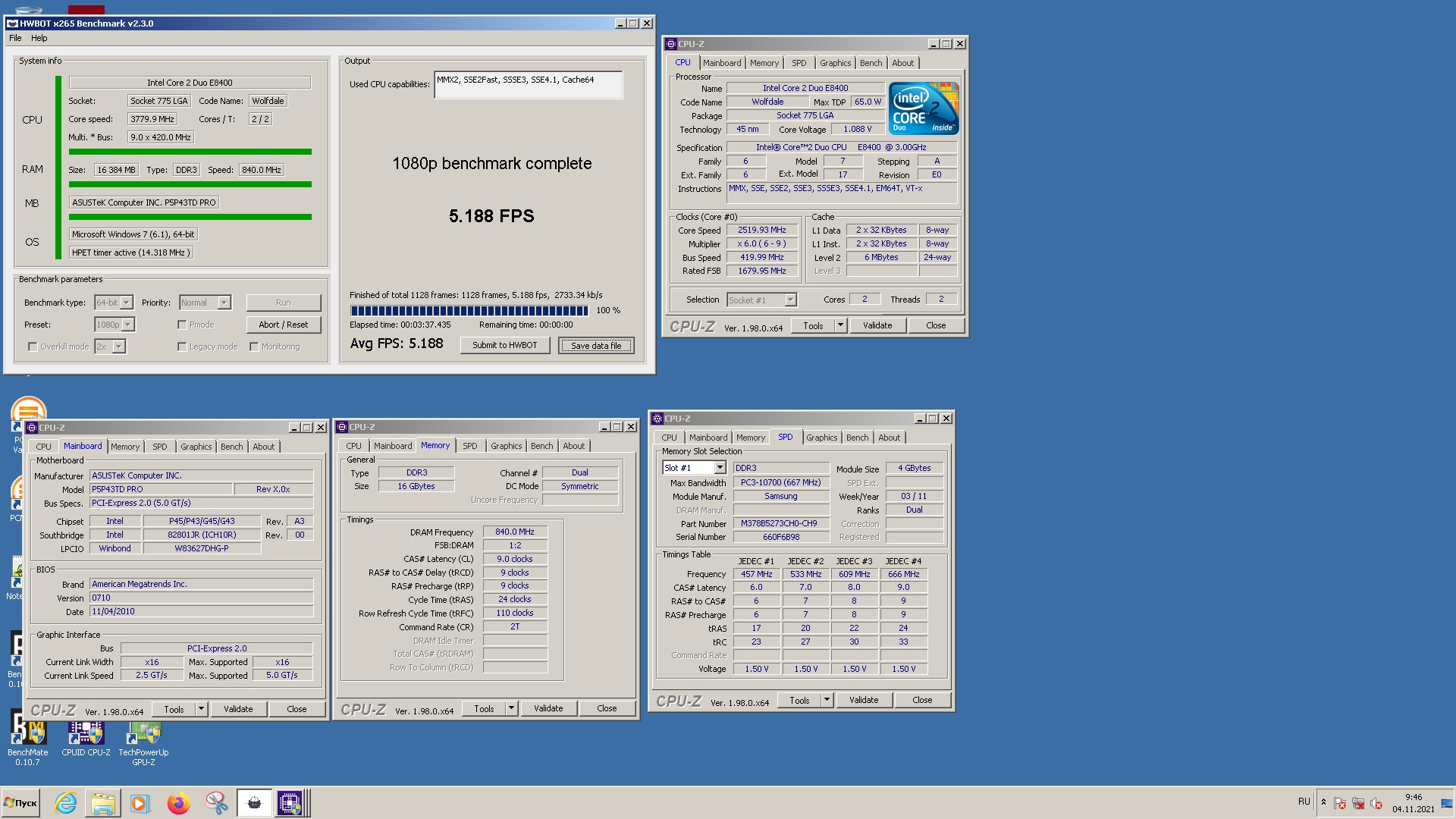
Task: Click Close in CPU-Z SPD window
Action: coord(922,700)
